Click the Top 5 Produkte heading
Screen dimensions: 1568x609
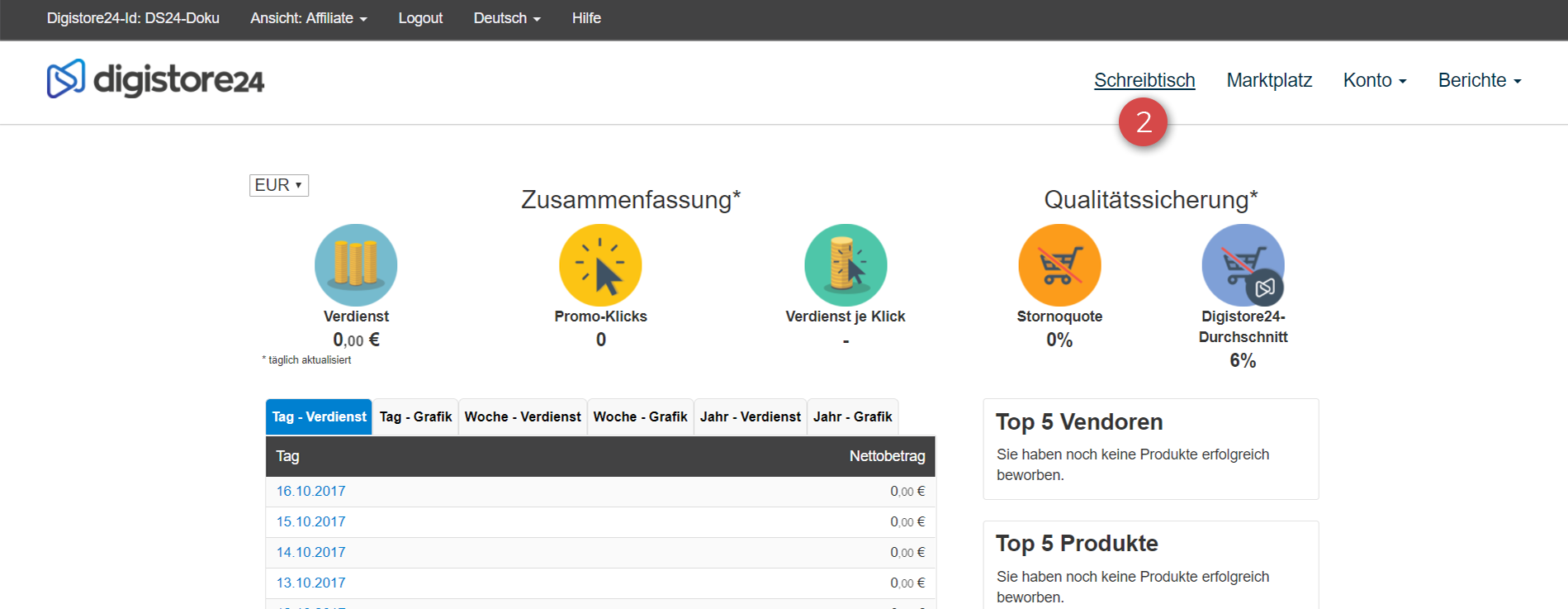(x=1077, y=544)
